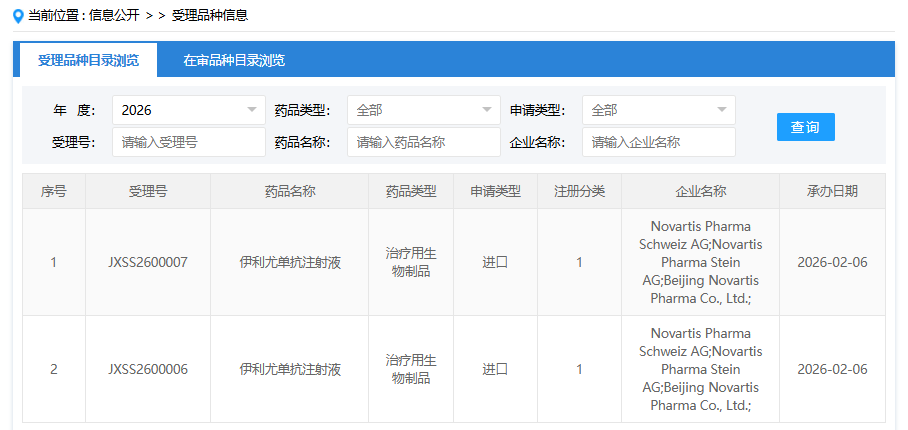This screenshot has width=908, height=430.
Task: Click Novartis company cell in row one
Action: 700,262
